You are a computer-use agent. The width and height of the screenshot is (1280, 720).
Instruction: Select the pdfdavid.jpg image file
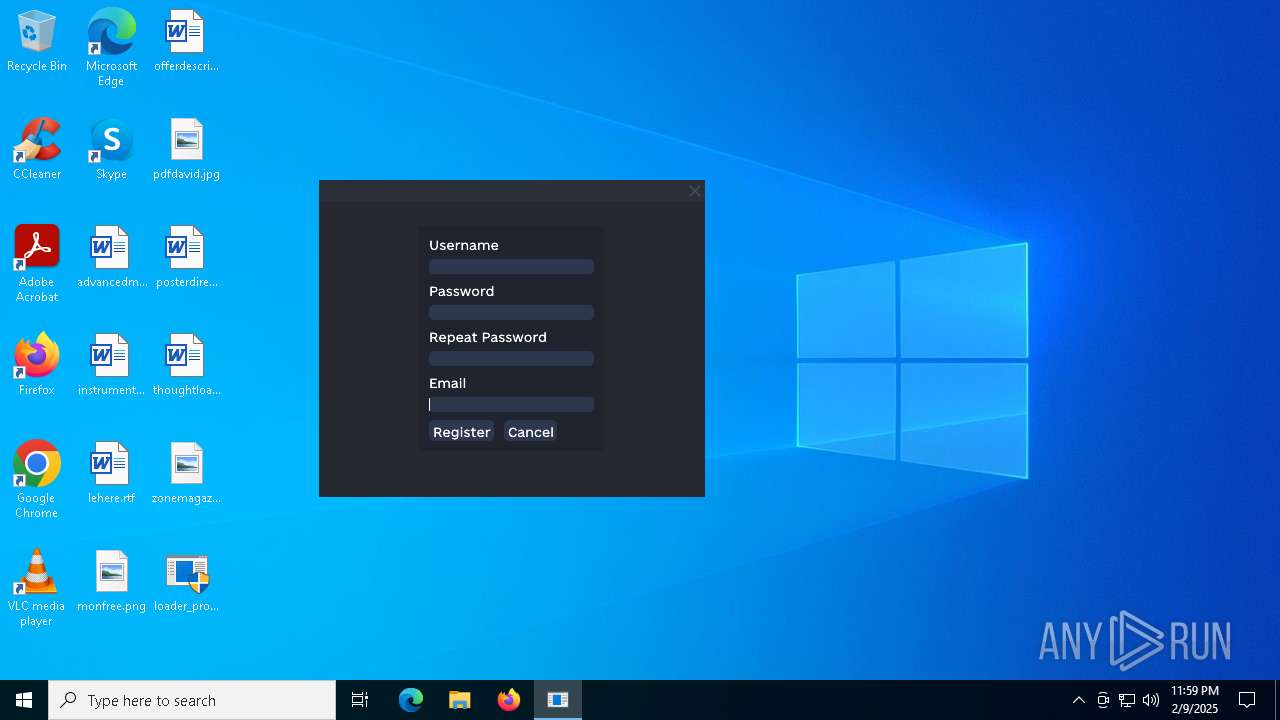click(x=186, y=149)
